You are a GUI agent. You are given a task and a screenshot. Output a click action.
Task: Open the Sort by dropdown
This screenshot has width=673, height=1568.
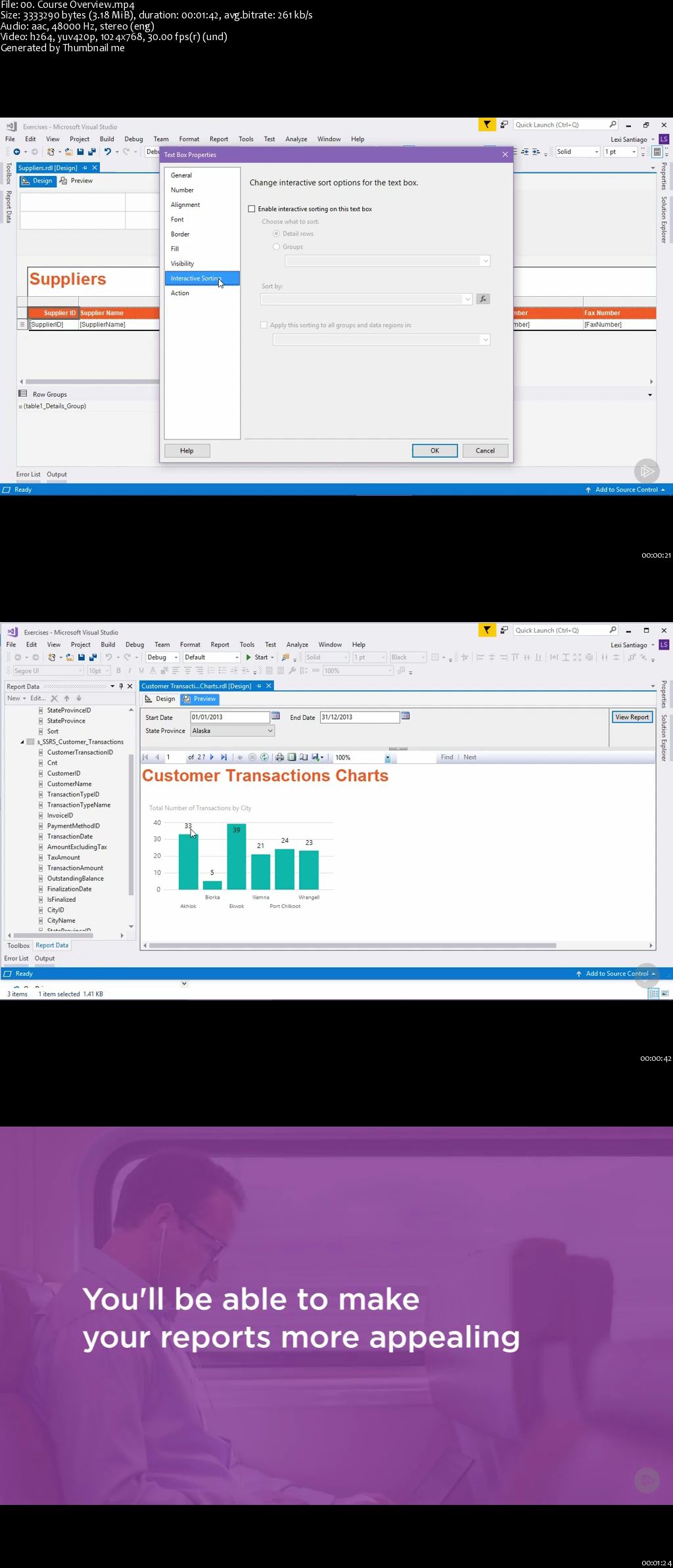tap(367, 299)
